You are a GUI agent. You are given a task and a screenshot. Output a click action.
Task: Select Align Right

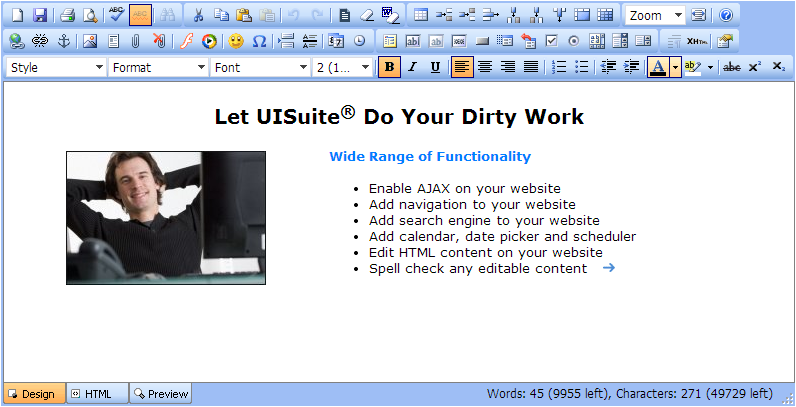[508, 67]
